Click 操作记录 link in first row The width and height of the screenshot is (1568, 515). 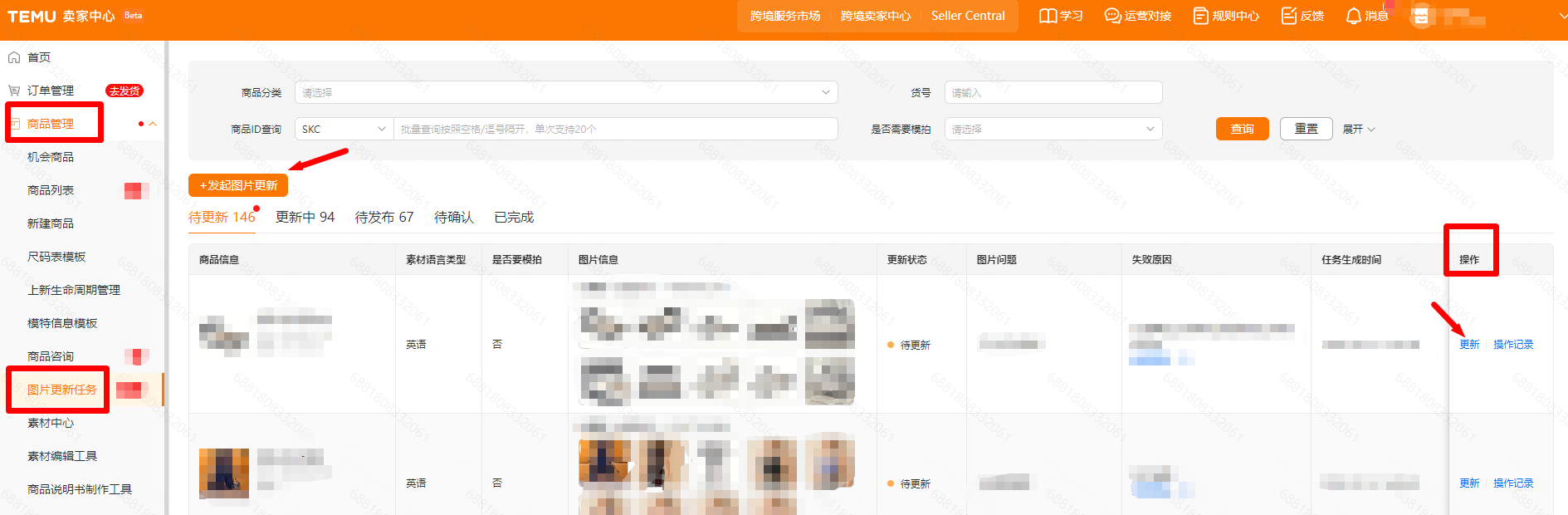click(x=1512, y=344)
